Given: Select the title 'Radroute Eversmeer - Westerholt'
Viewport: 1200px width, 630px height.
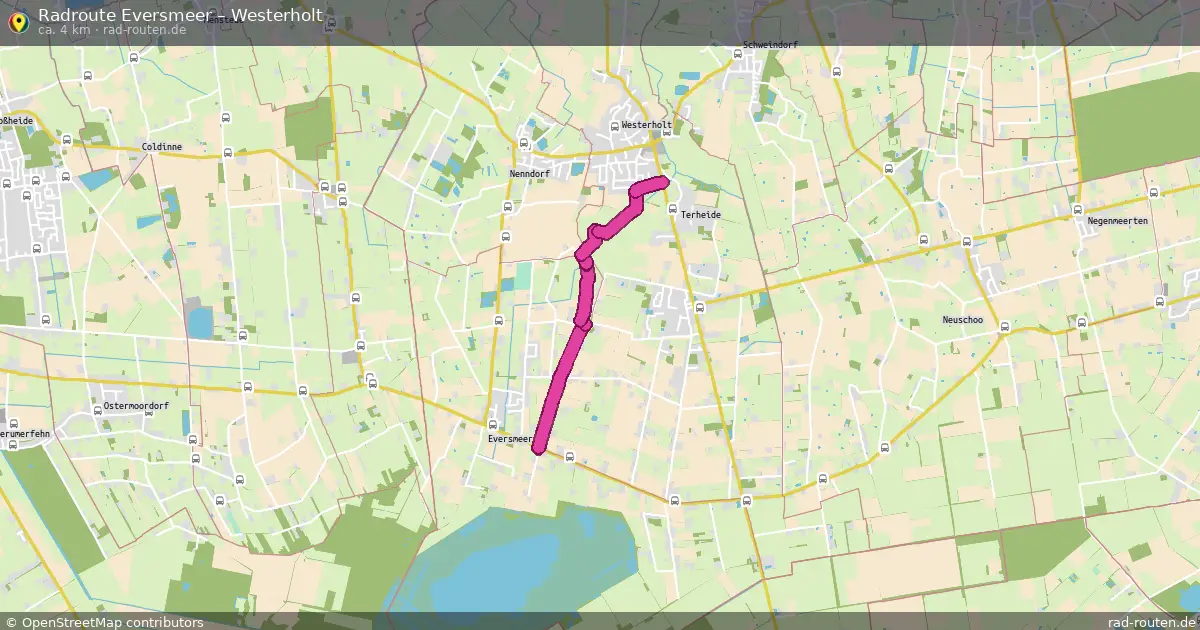Looking at the screenshot, I should pyautogui.click(x=180, y=14).
